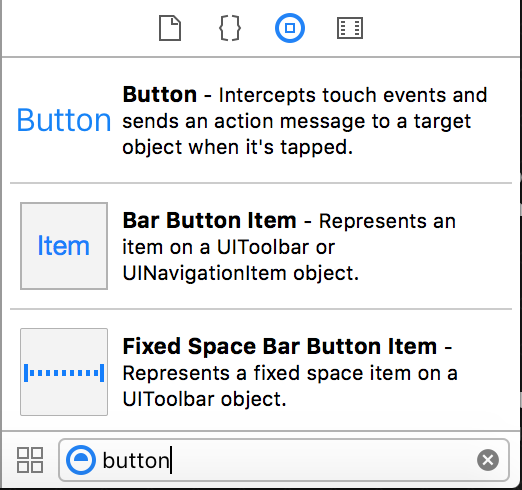
Task: Click description 'item on a UIToolbar or'
Action: (x=229, y=247)
